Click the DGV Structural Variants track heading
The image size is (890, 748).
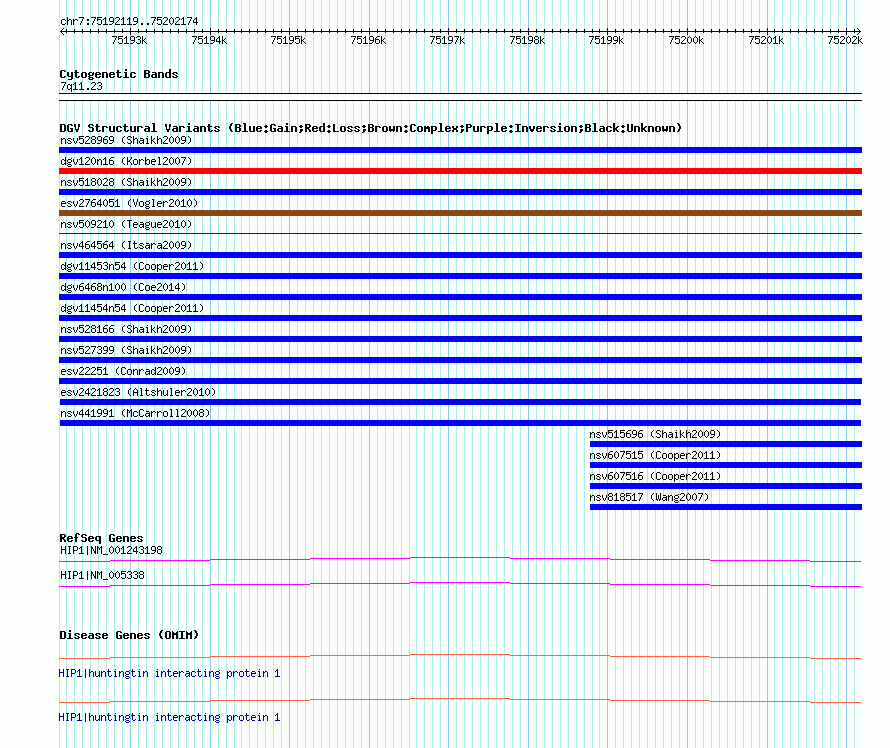pos(371,128)
